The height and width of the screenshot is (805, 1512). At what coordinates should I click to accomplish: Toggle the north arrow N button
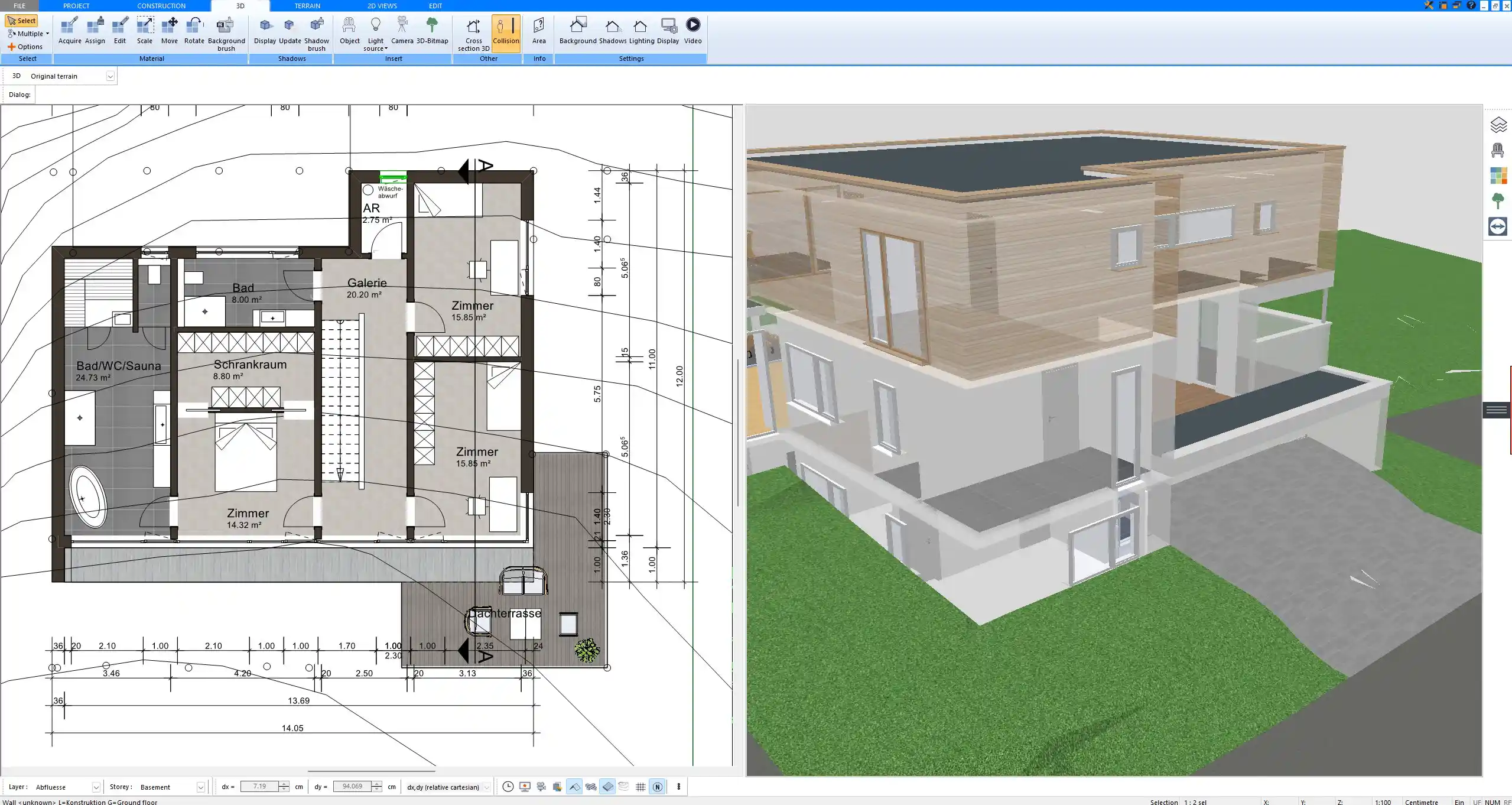click(657, 787)
